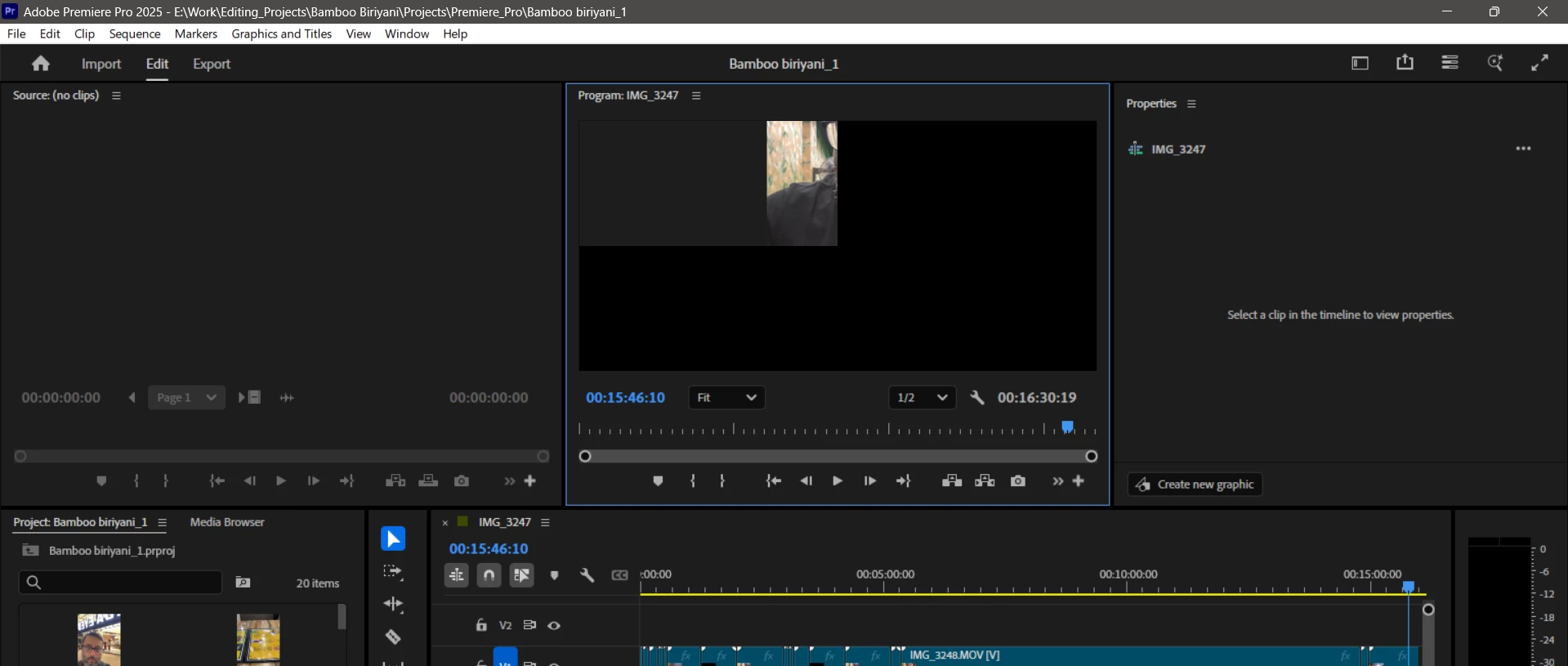
Task: Go to the Home screen icon
Action: [41, 64]
